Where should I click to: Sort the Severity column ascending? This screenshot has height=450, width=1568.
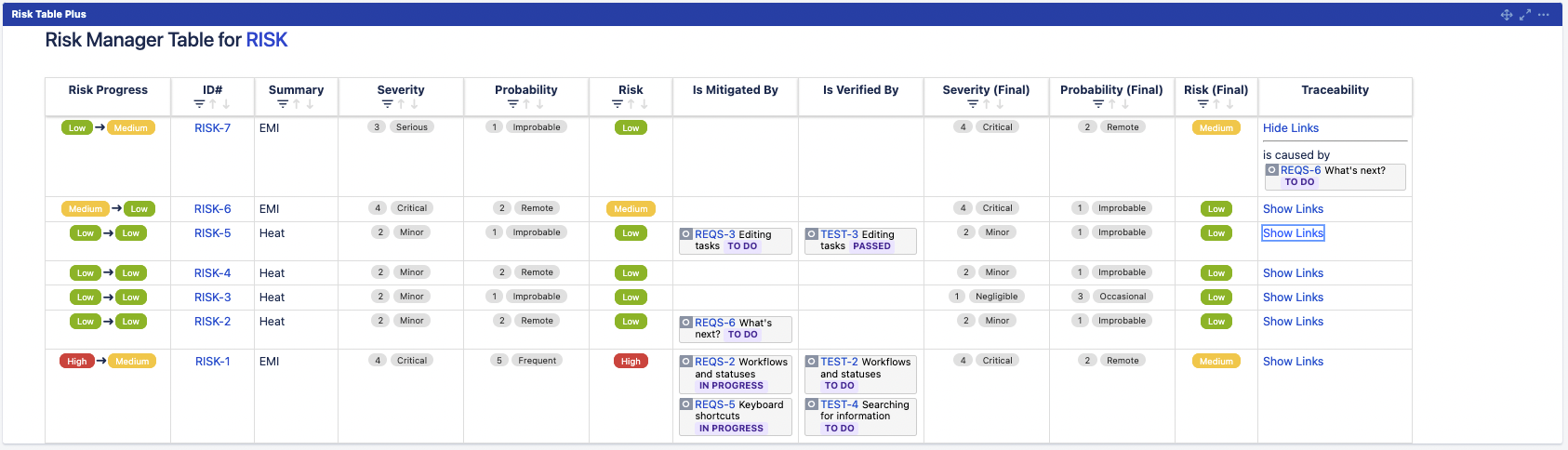click(x=401, y=104)
